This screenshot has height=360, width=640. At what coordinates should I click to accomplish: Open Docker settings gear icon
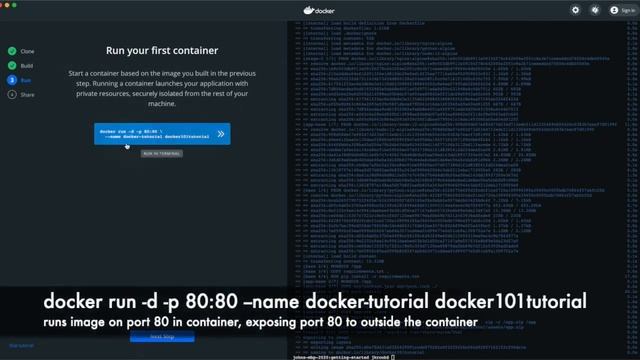(575, 10)
